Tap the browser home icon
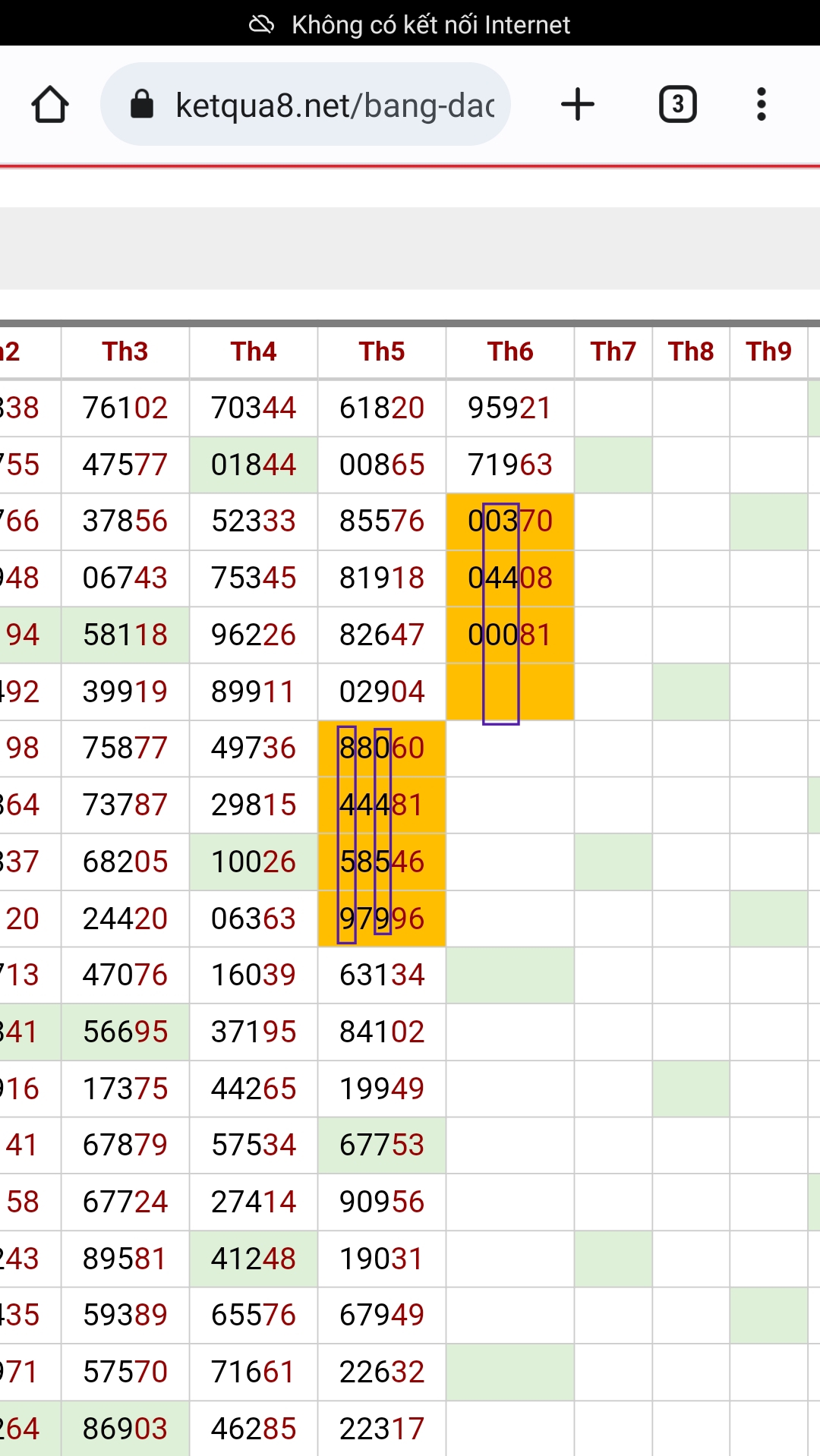The width and height of the screenshot is (820, 1456). pos(50,105)
